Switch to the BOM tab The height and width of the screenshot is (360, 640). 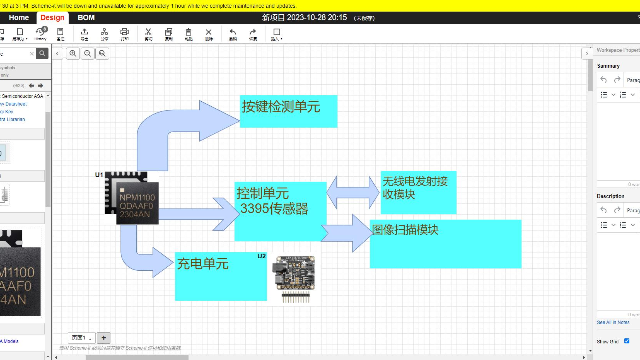(x=86, y=18)
